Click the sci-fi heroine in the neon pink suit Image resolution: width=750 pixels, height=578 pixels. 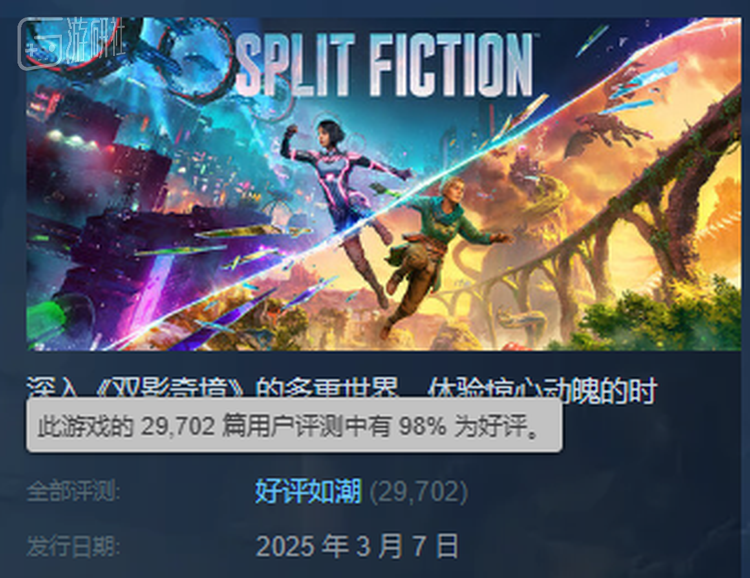tap(343, 201)
